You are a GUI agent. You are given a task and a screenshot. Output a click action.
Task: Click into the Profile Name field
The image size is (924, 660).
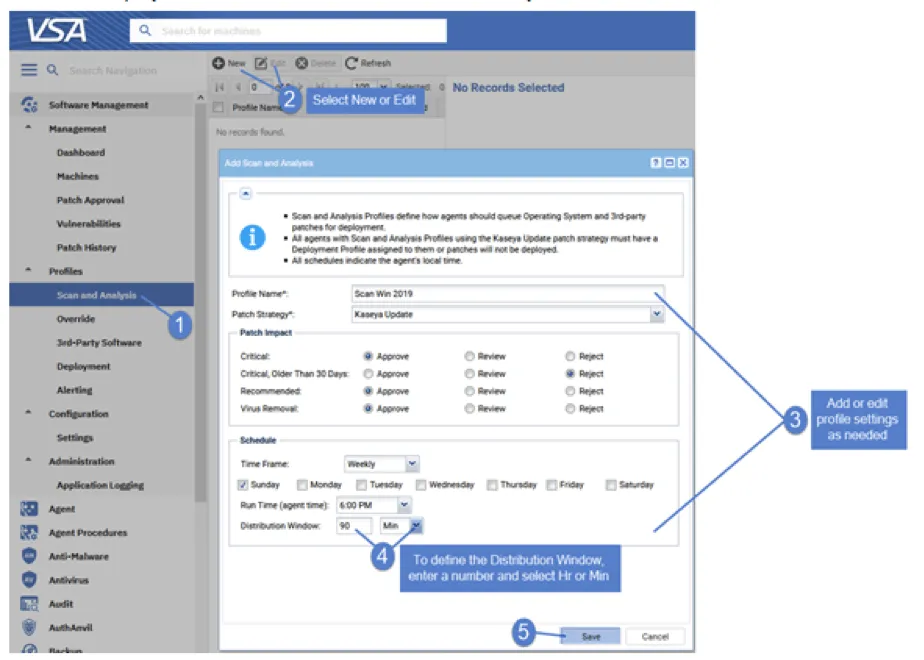click(x=506, y=294)
